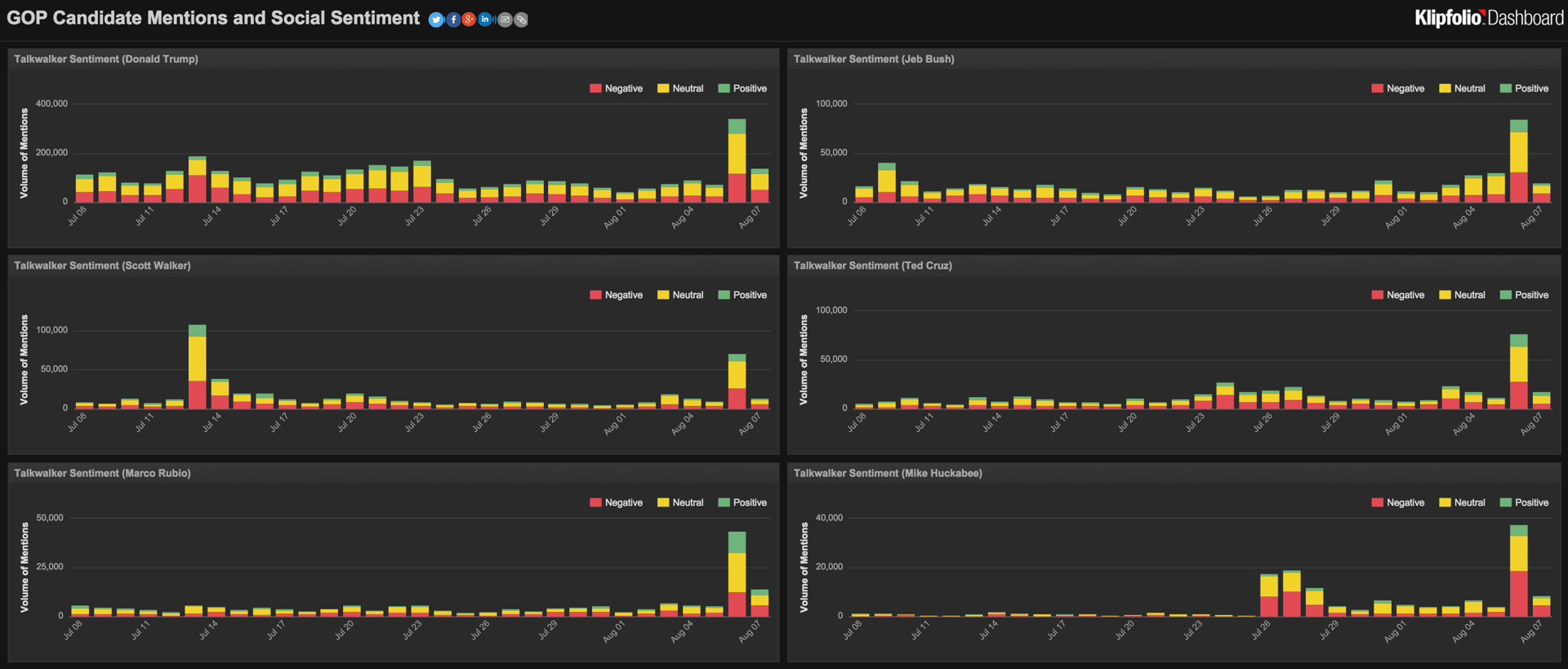Hide Positive series in Mike Huckabee chart

(x=1524, y=502)
